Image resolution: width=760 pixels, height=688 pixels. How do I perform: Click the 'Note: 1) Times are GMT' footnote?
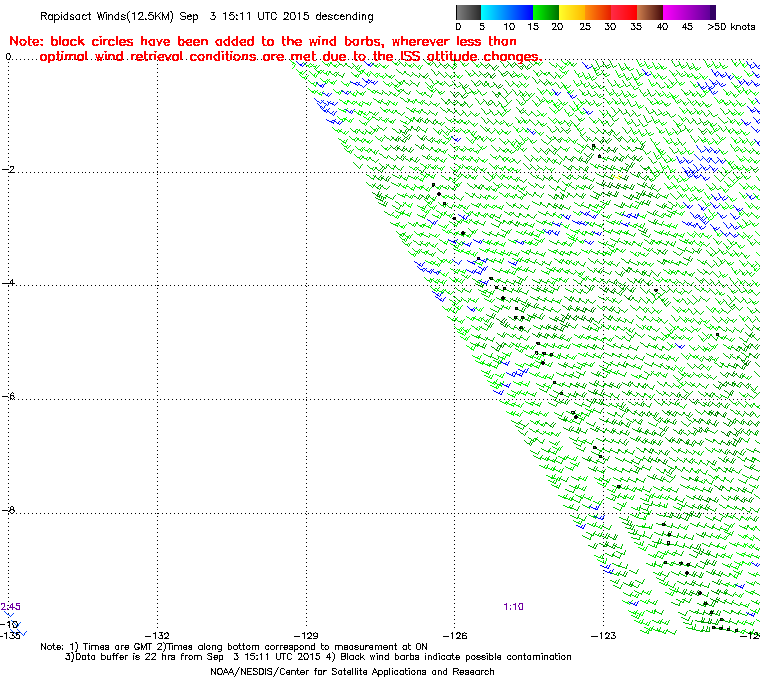234,647
